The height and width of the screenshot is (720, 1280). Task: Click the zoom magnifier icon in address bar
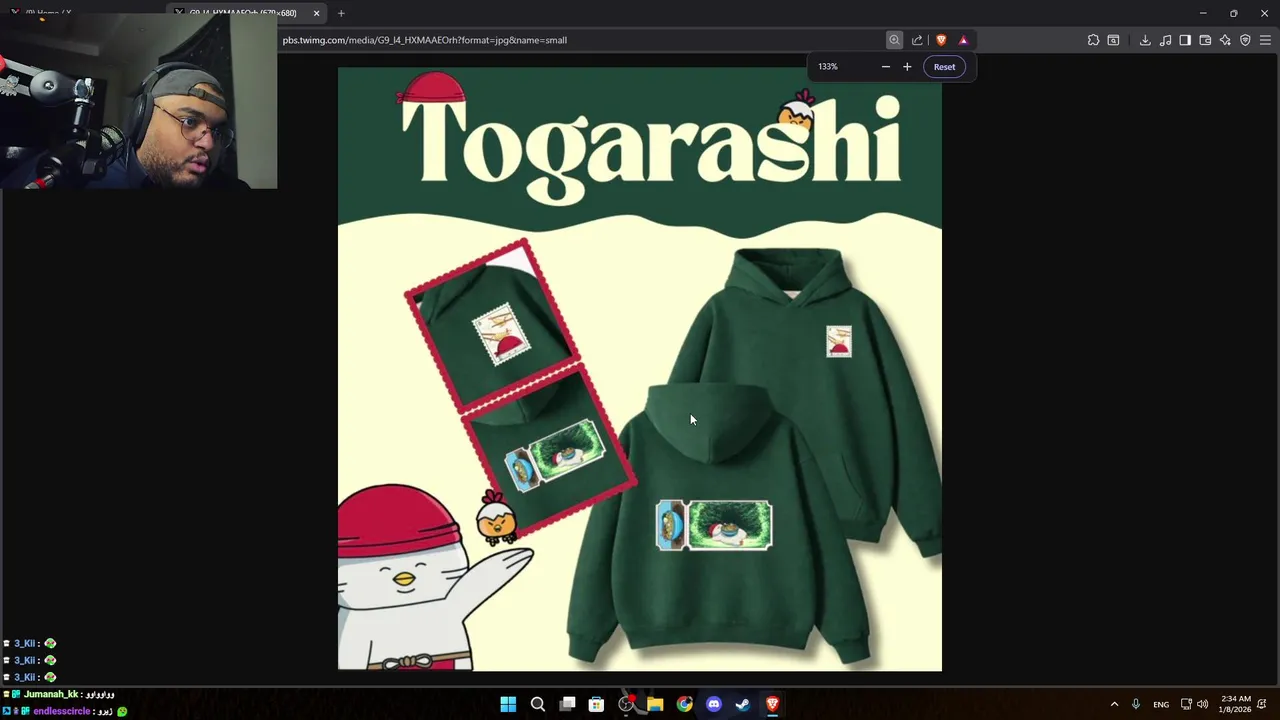click(x=894, y=40)
